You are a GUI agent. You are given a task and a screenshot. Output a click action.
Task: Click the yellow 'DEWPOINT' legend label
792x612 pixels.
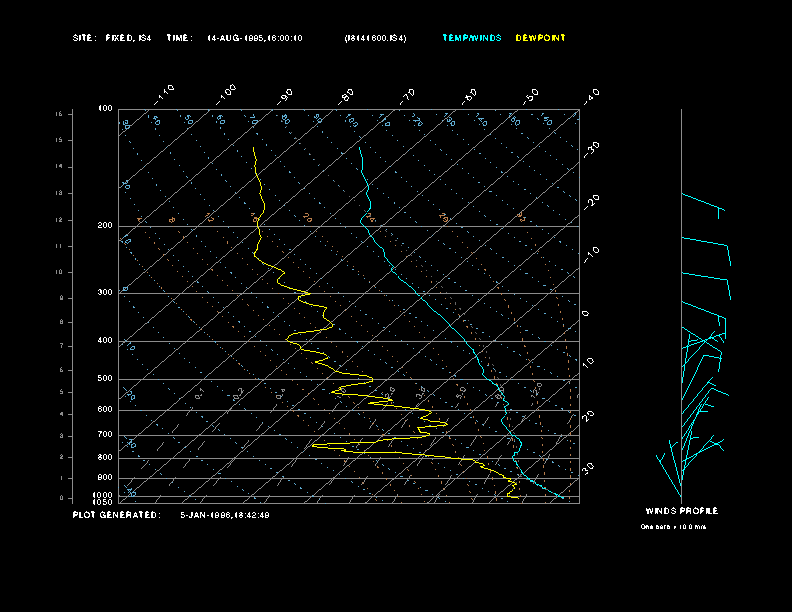[x=540, y=38]
